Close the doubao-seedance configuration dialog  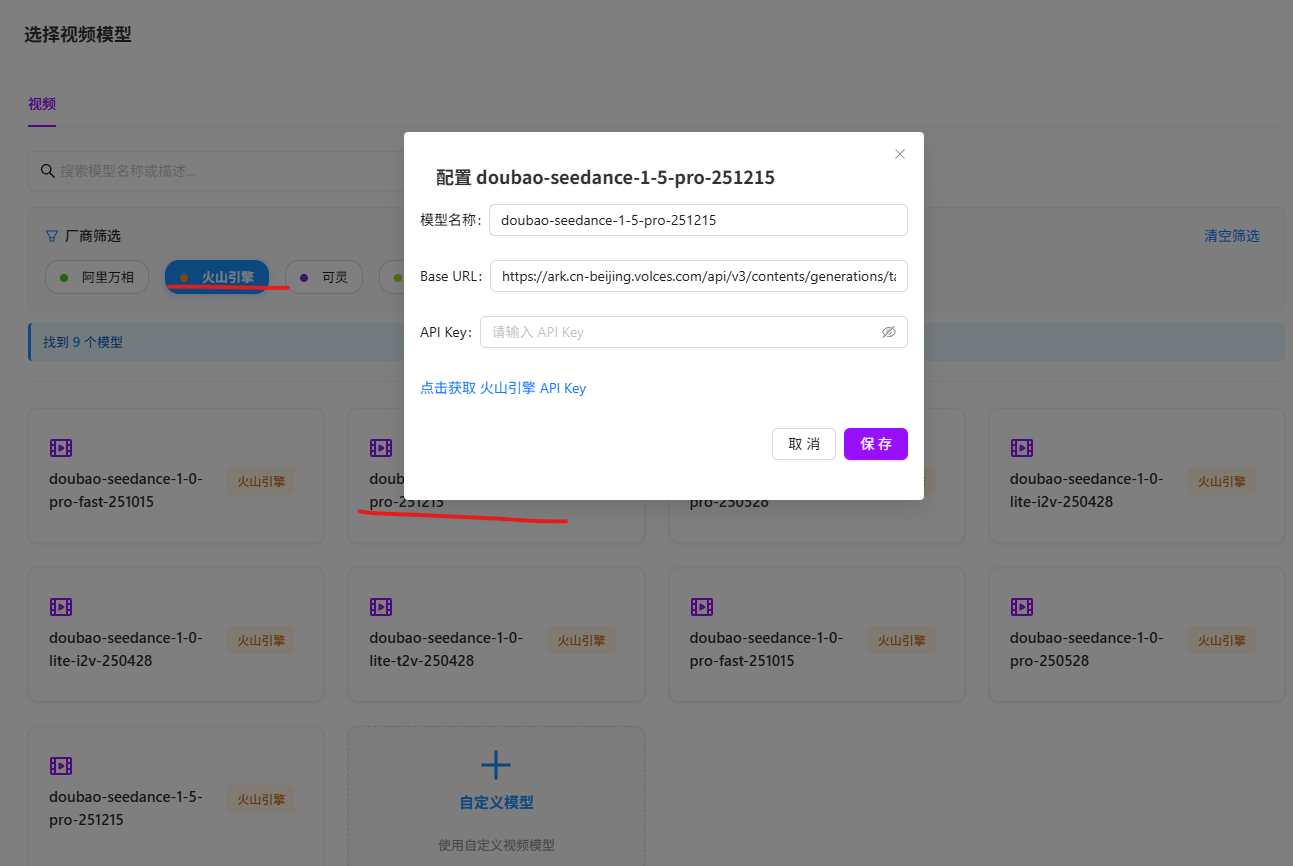pos(899,154)
